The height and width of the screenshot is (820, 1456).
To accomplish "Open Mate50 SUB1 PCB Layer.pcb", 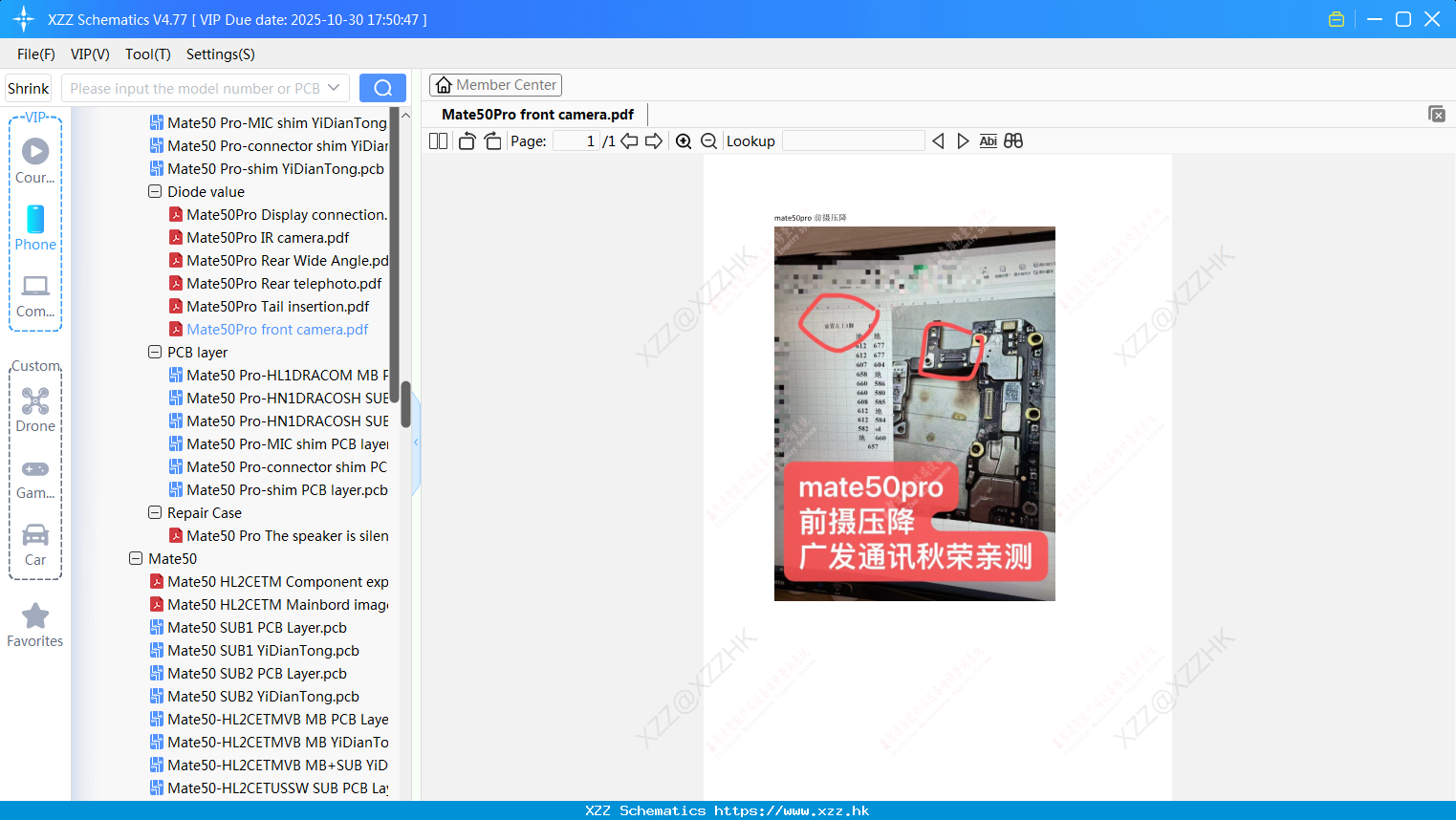I will coord(256,627).
